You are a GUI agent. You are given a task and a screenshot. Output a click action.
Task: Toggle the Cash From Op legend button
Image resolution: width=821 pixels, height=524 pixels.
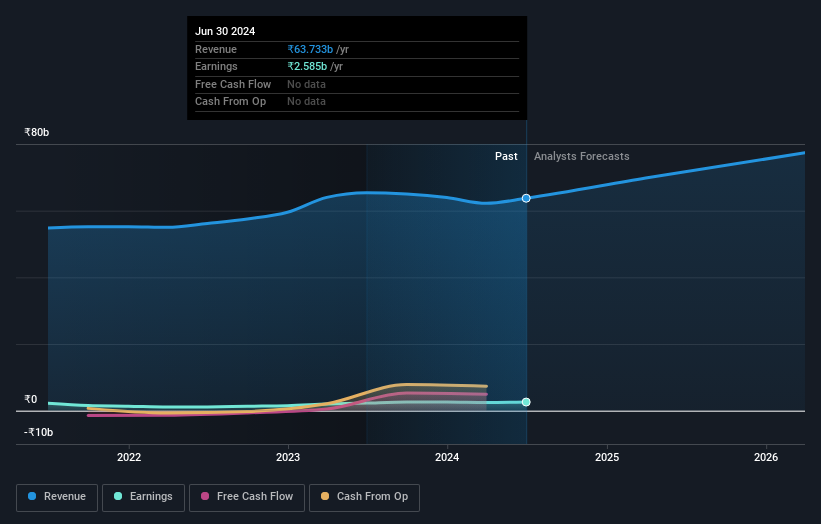(364, 497)
